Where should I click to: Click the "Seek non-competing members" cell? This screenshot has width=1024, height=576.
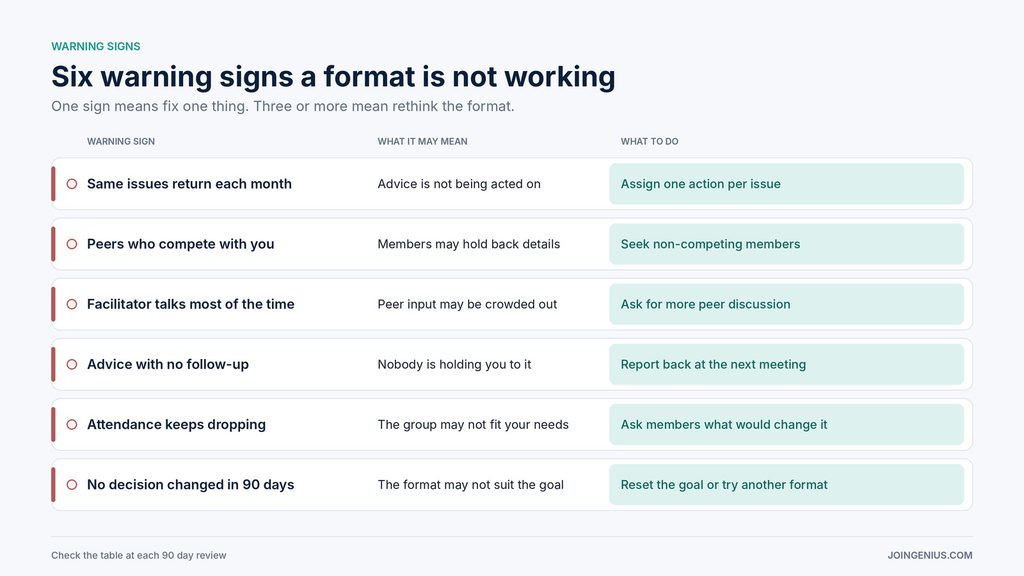[x=786, y=244]
